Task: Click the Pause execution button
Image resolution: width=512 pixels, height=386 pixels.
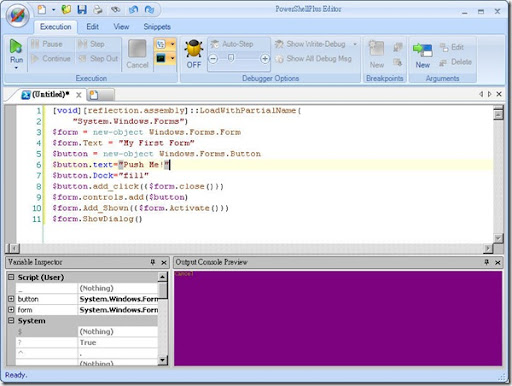Action: (x=47, y=44)
